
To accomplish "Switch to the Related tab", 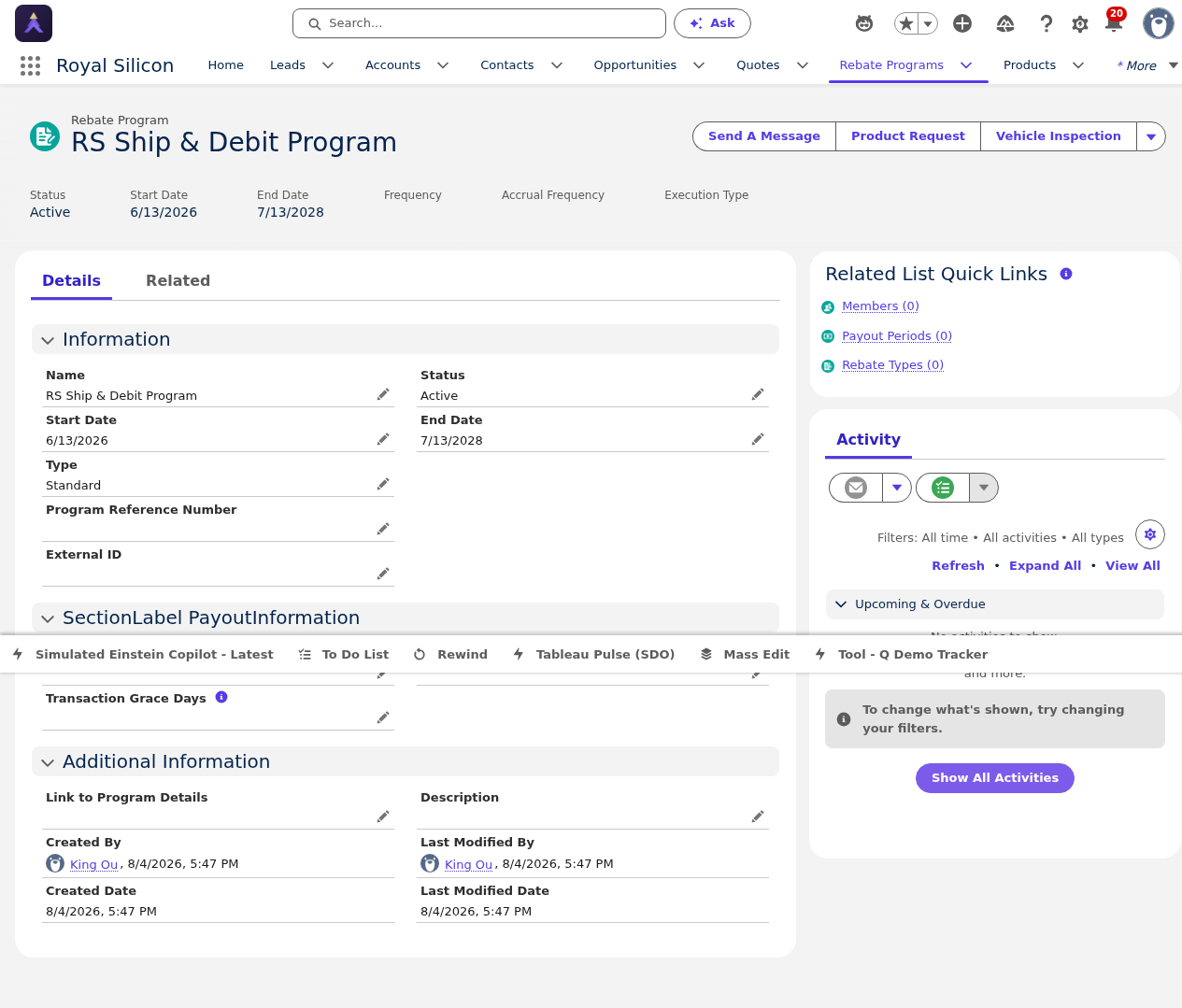I will [178, 281].
